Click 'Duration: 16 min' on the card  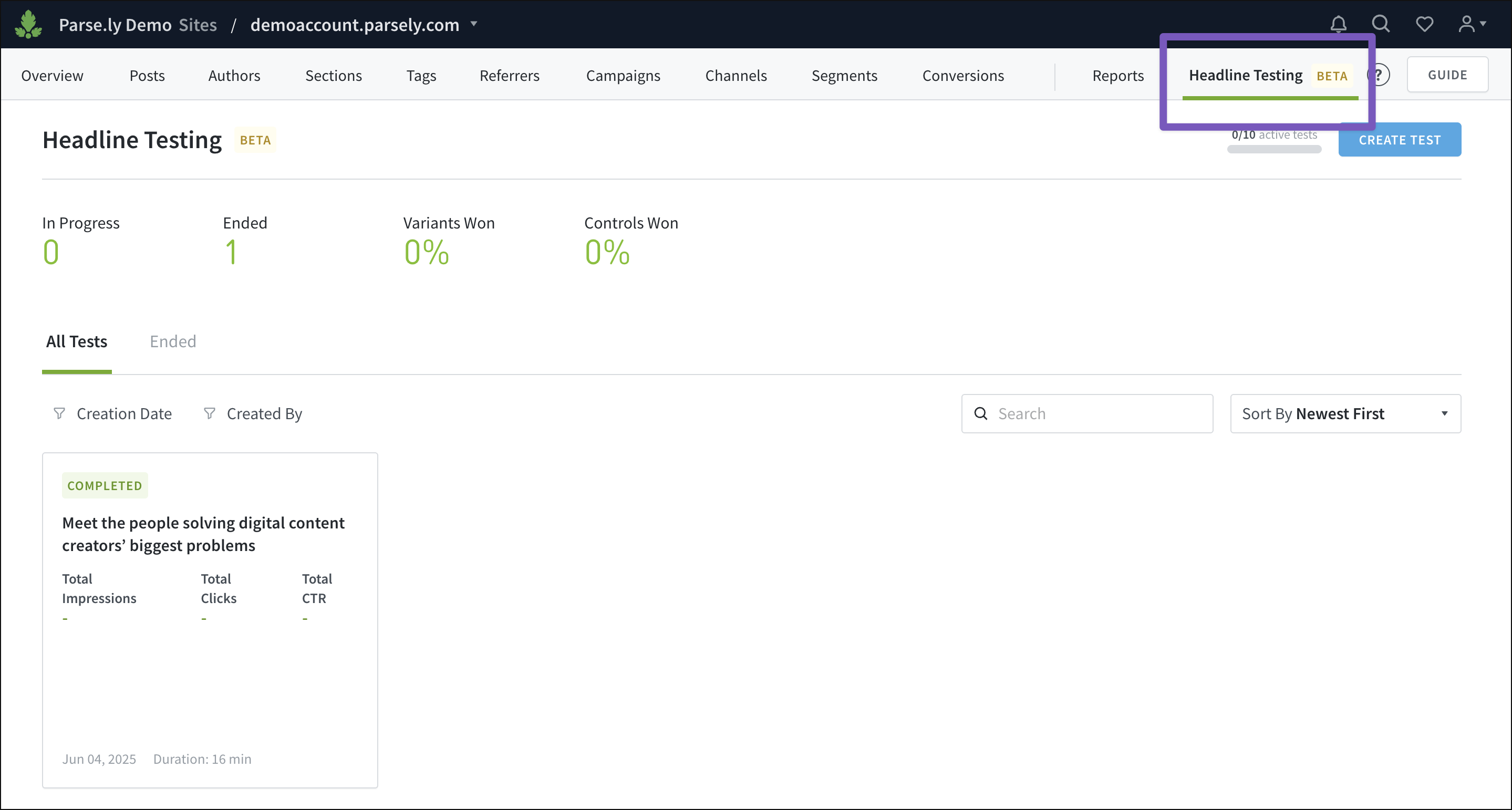(x=202, y=759)
